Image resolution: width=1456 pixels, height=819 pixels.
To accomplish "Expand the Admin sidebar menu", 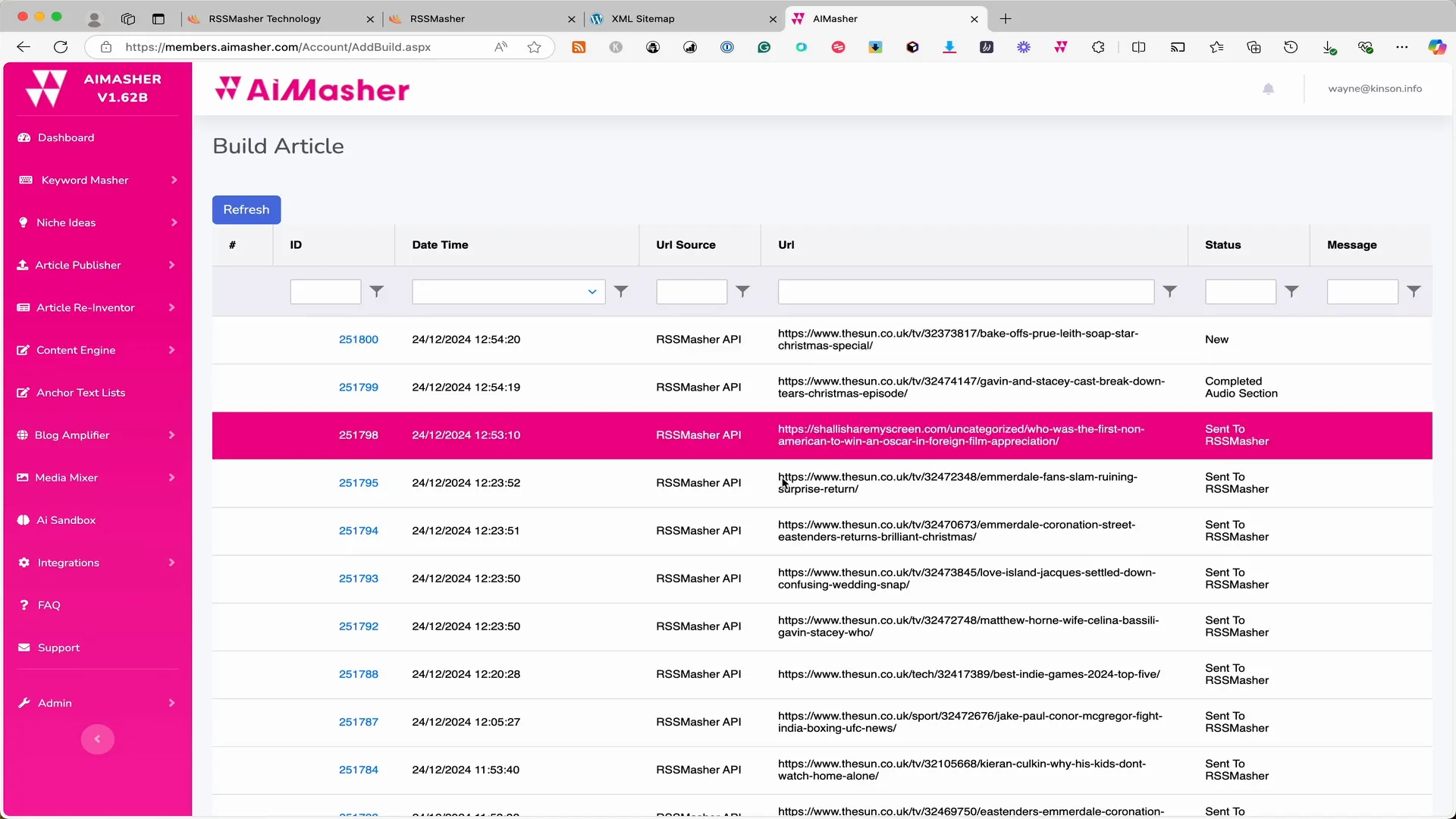I will tap(98, 703).
